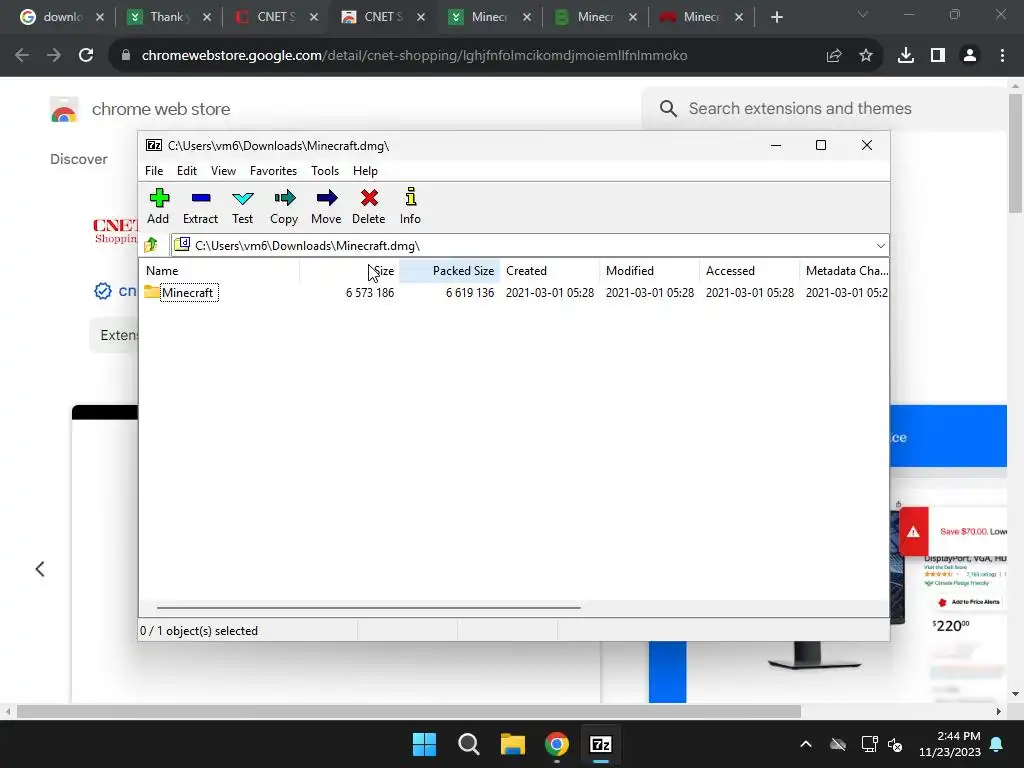The width and height of the screenshot is (1024, 768).
Task: Open clock showing 2:44 PM
Action: point(950,744)
